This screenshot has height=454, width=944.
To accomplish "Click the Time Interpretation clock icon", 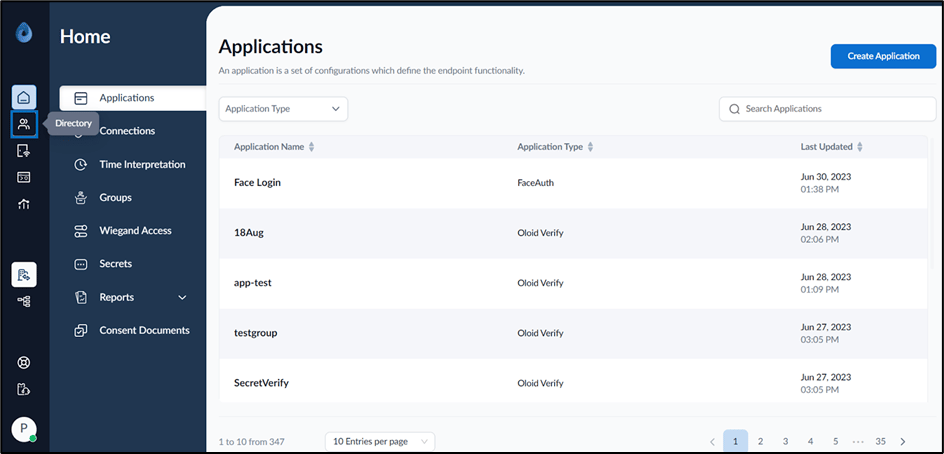I will click(x=81, y=164).
